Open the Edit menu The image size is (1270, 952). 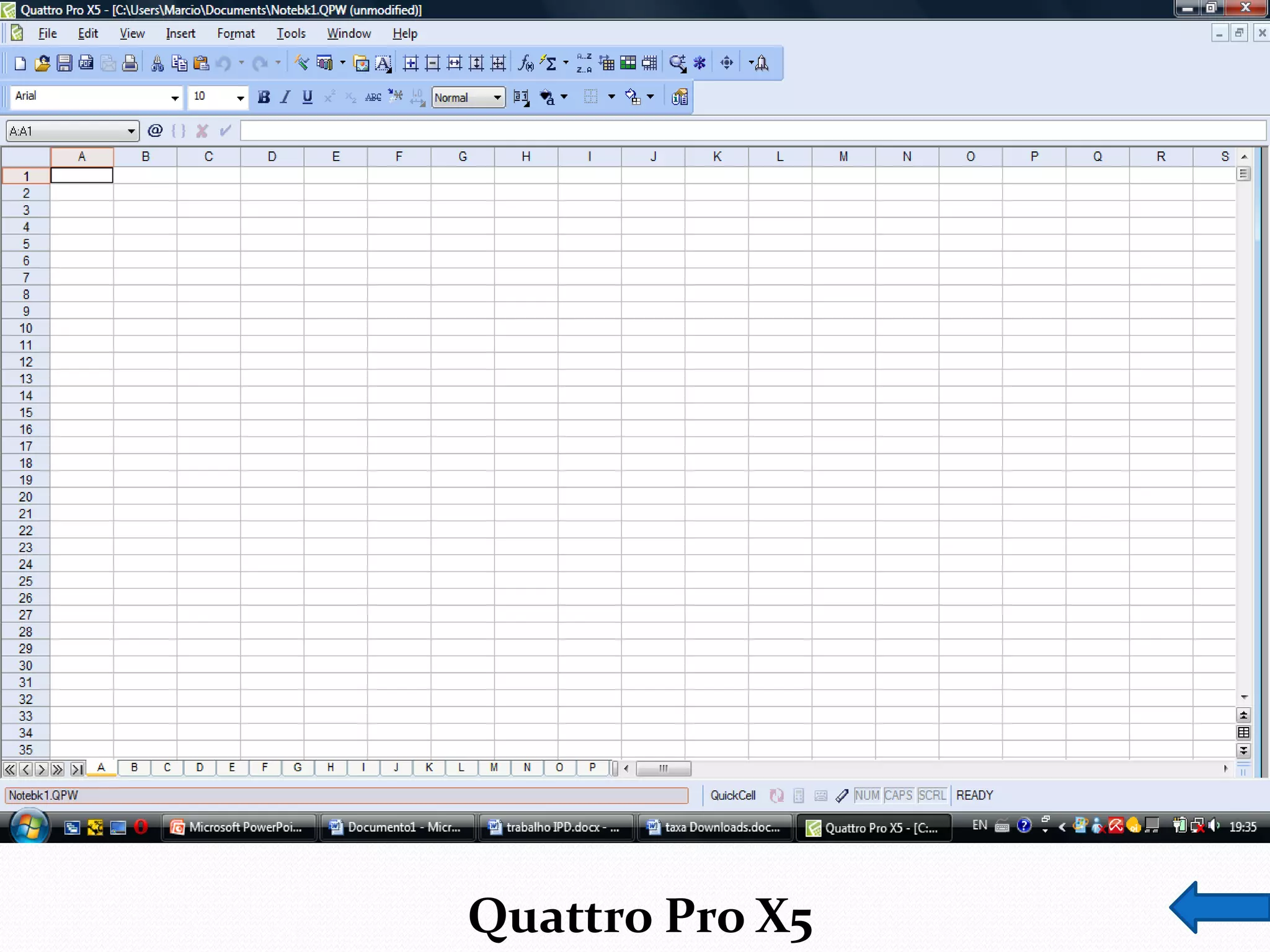pyautogui.click(x=88, y=33)
